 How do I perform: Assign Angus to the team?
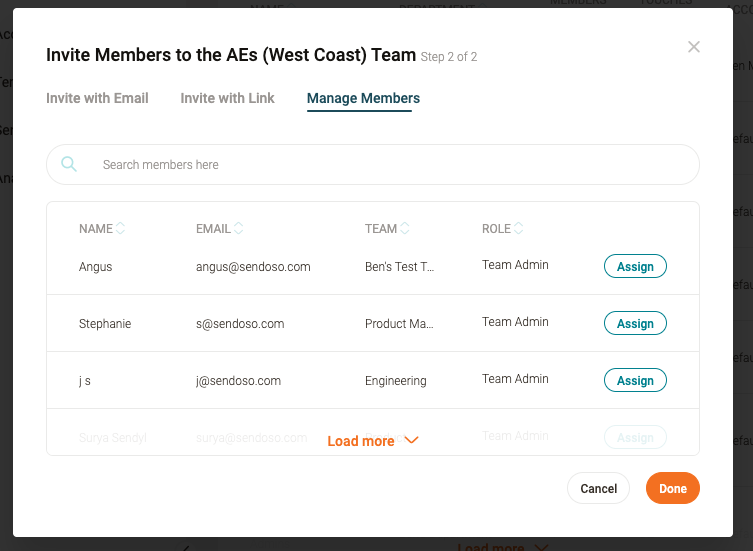point(635,266)
